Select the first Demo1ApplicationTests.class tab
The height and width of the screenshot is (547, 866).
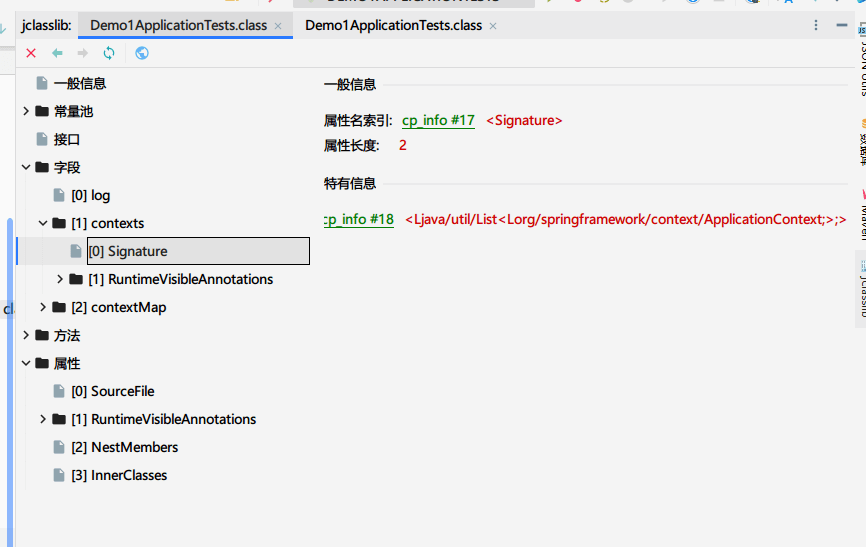(x=178, y=25)
